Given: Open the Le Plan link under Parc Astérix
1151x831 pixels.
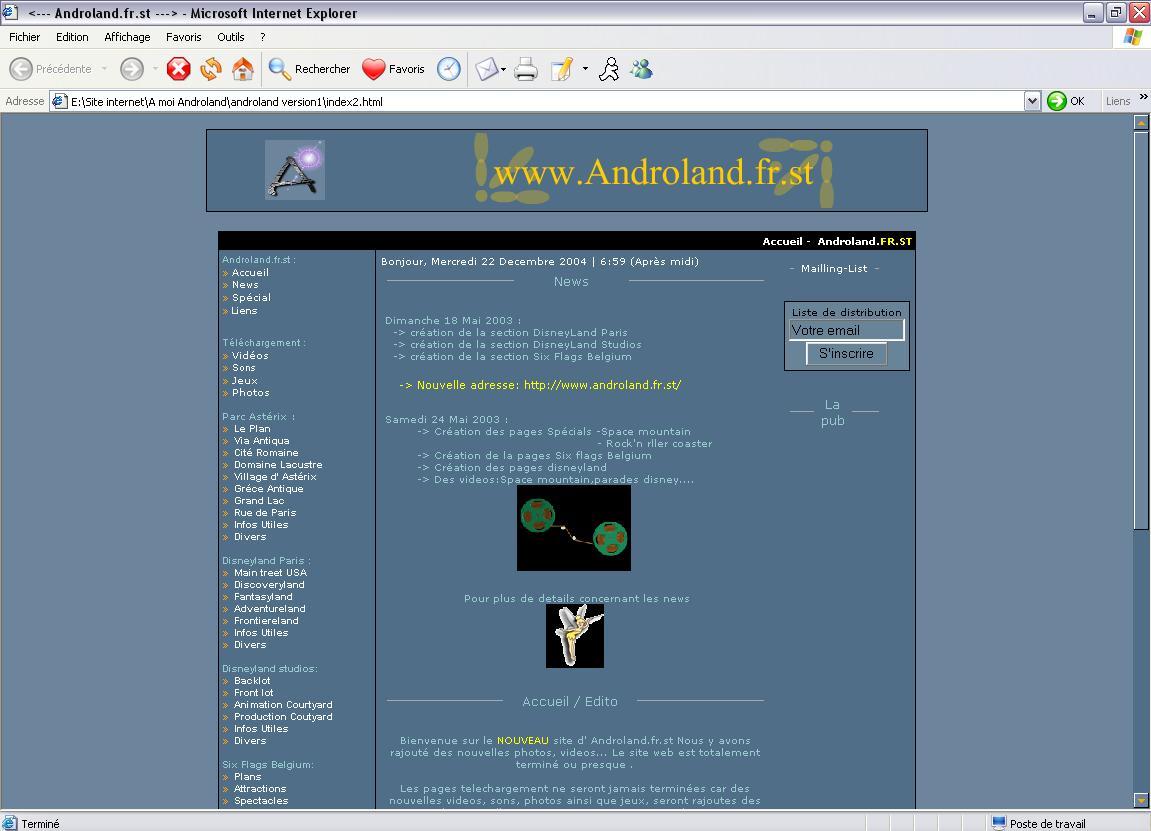Looking at the screenshot, I should pyautogui.click(x=252, y=429).
